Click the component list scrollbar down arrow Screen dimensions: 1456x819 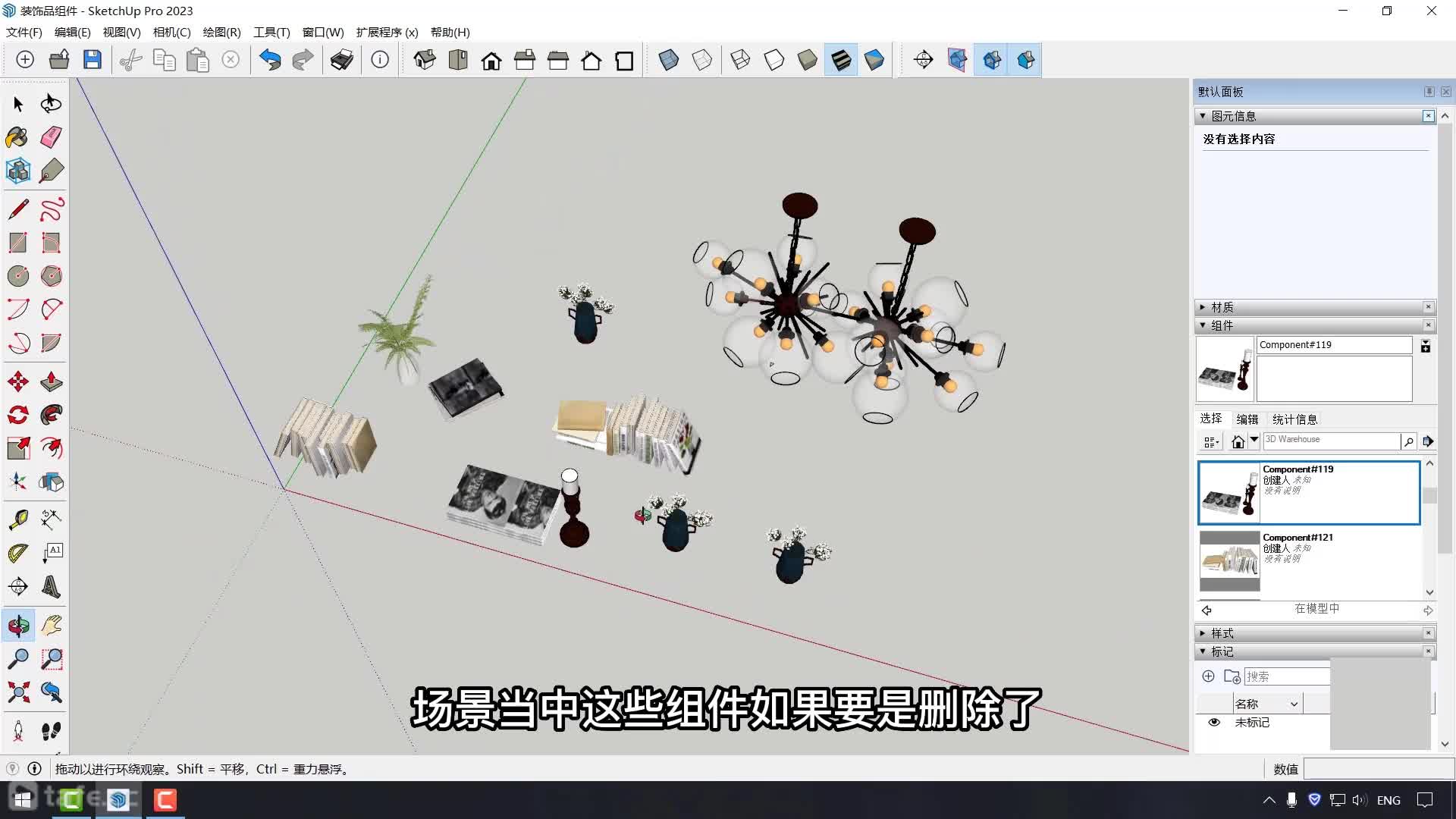tap(1429, 592)
